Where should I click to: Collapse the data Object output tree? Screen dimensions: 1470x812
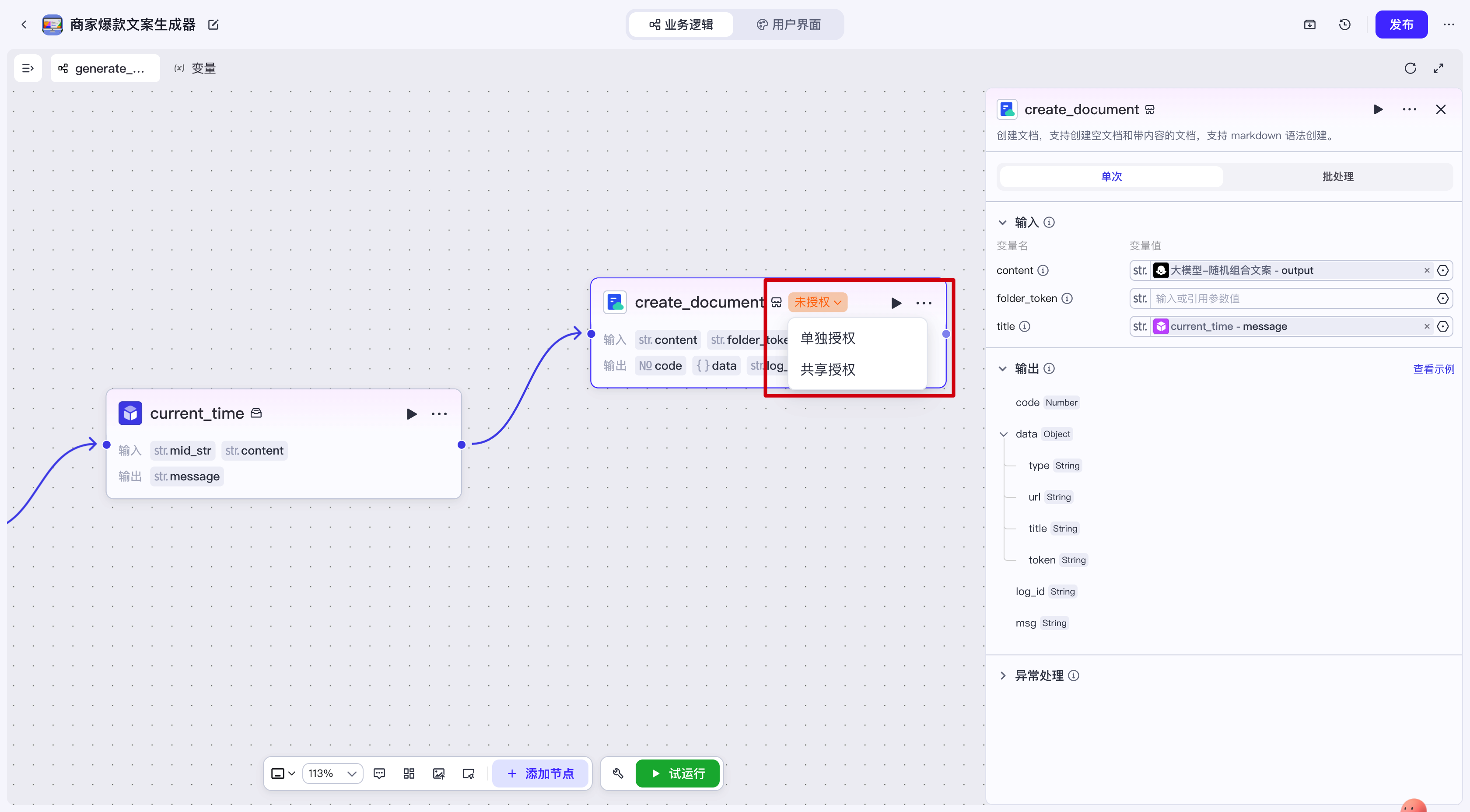[x=1003, y=434]
